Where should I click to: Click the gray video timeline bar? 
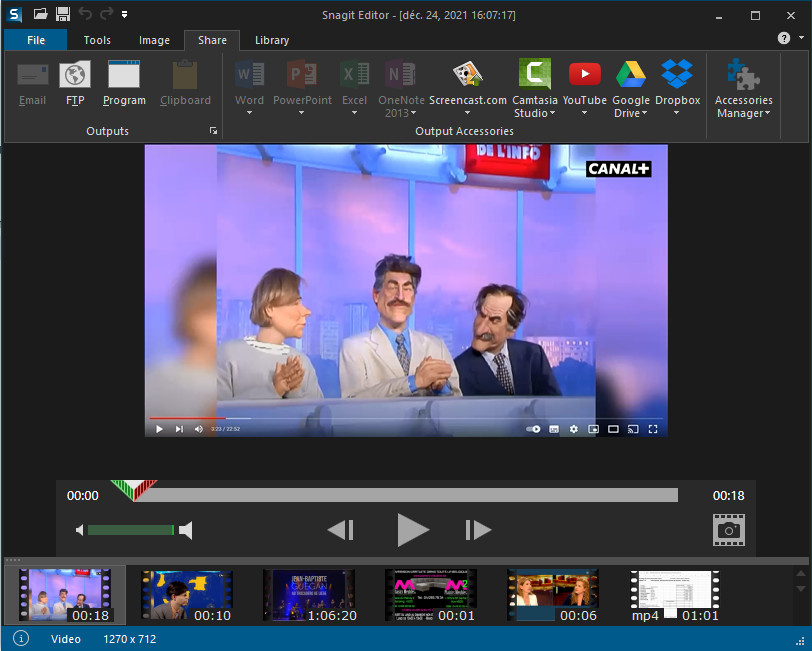click(x=405, y=495)
